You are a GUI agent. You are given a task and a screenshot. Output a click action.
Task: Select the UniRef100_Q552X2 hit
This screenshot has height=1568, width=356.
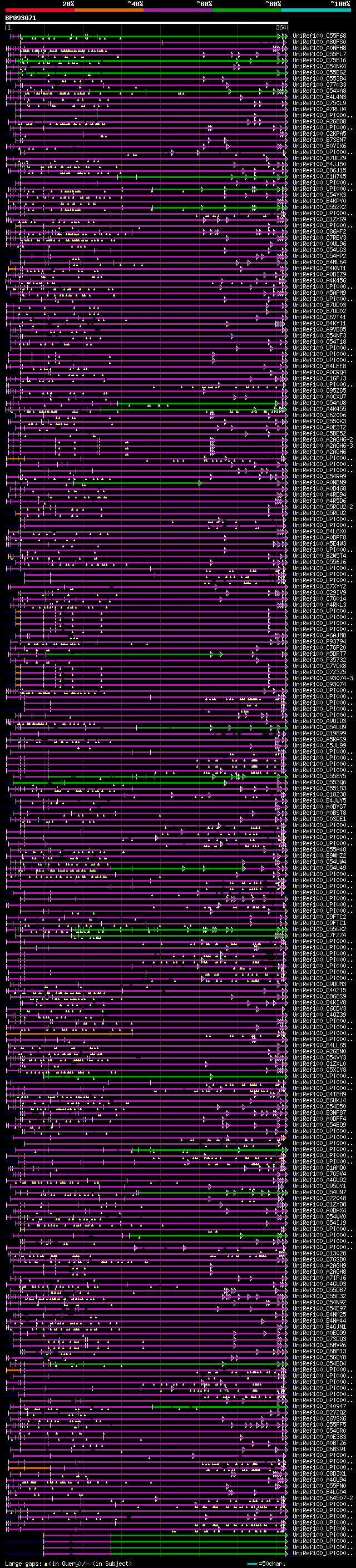319,207
